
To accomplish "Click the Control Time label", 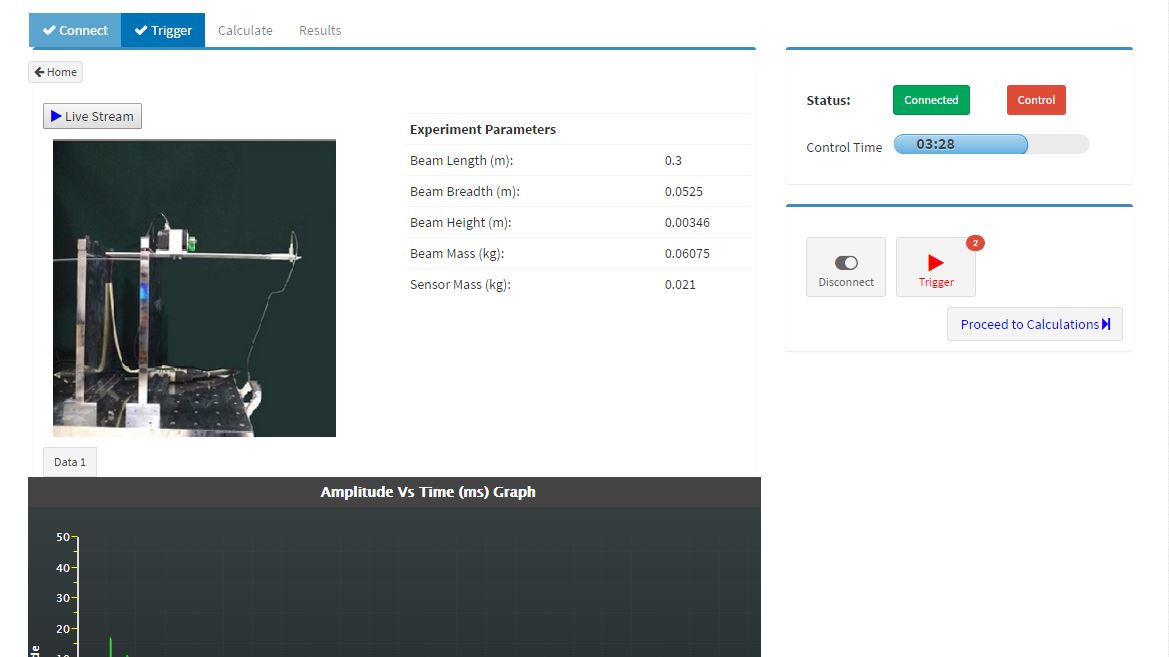I will point(844,148).
